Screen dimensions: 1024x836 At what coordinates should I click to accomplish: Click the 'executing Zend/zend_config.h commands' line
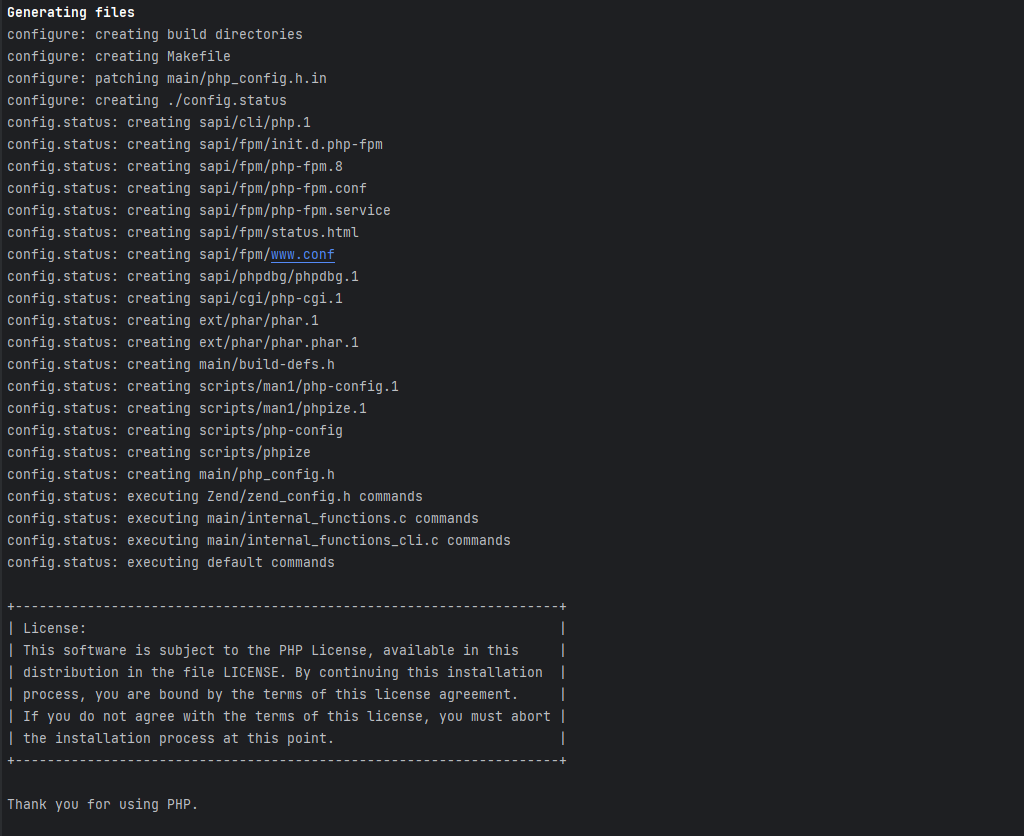tap(215, 497)
